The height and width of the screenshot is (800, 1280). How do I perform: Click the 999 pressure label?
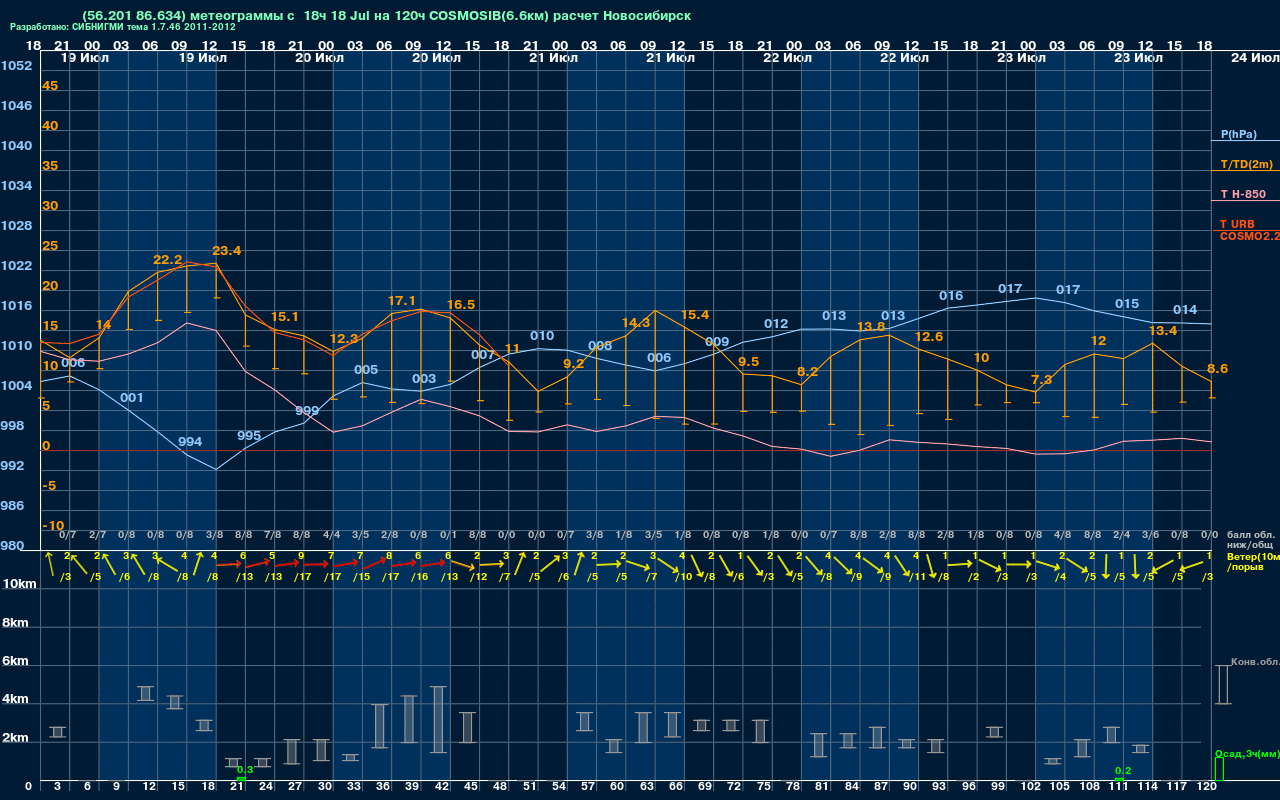click(x=307, y=411)
